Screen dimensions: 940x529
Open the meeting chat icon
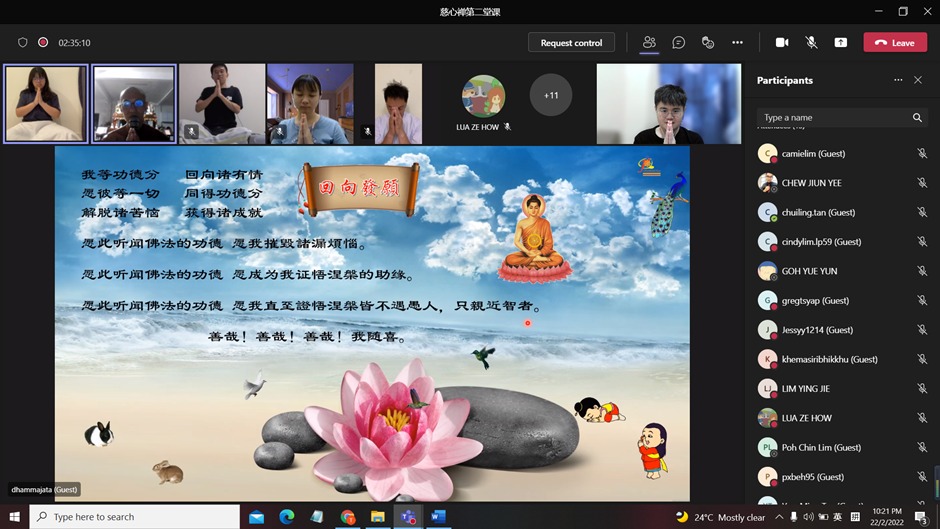click(x=679, y=43)
